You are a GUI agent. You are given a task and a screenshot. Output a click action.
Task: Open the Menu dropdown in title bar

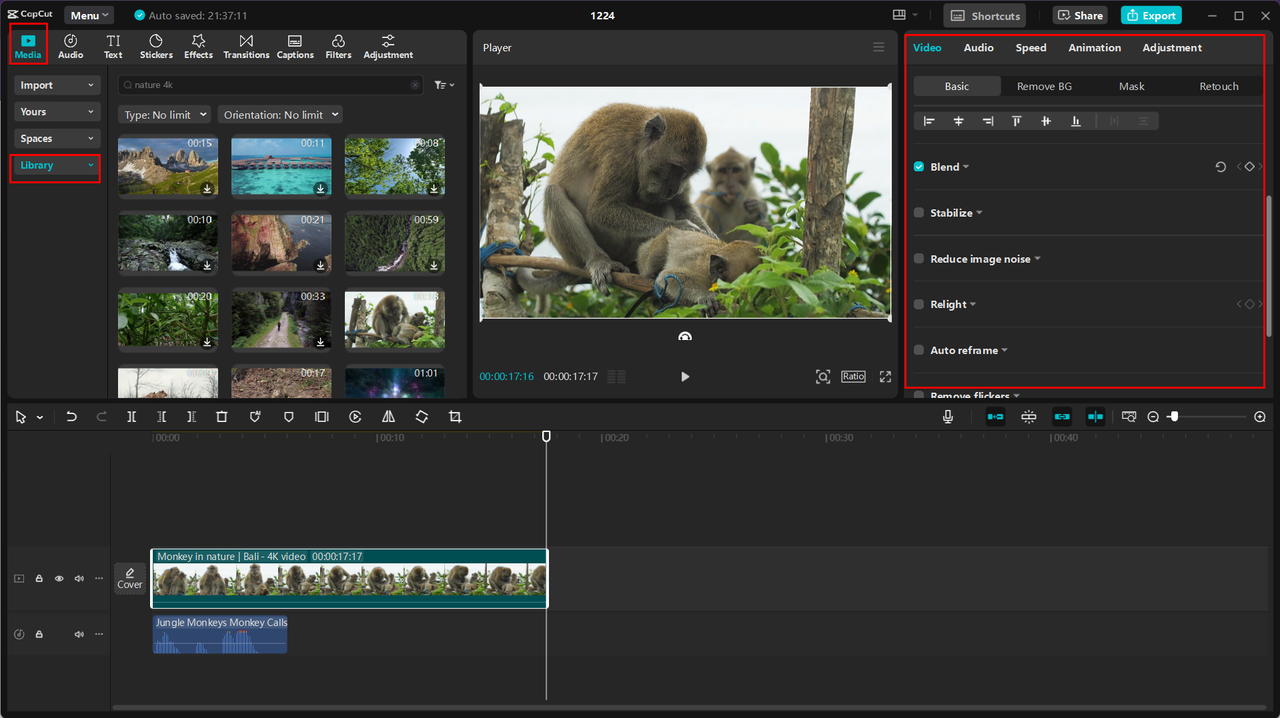(x=89, y=15)
